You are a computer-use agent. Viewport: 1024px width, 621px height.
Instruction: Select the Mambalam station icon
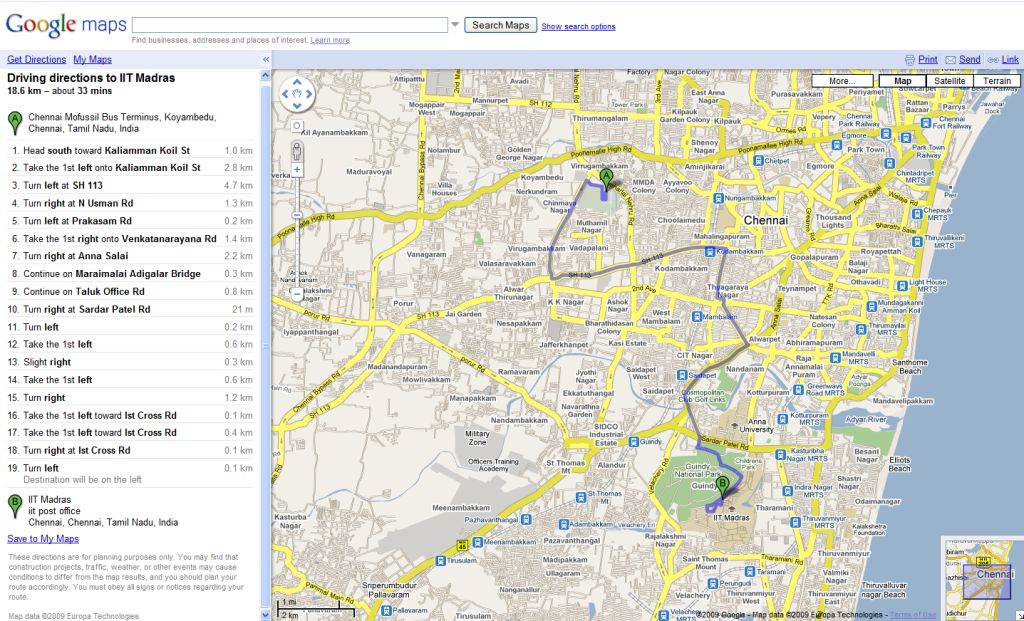[697, 317]
